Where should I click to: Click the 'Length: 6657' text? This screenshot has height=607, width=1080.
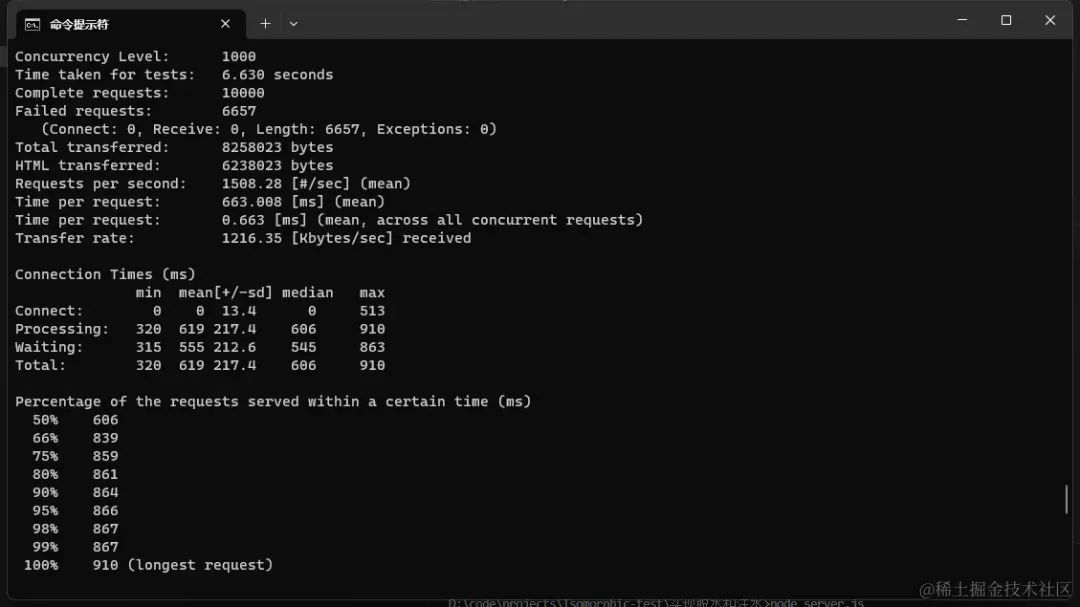pyautogui.click(x=307, y=129)
